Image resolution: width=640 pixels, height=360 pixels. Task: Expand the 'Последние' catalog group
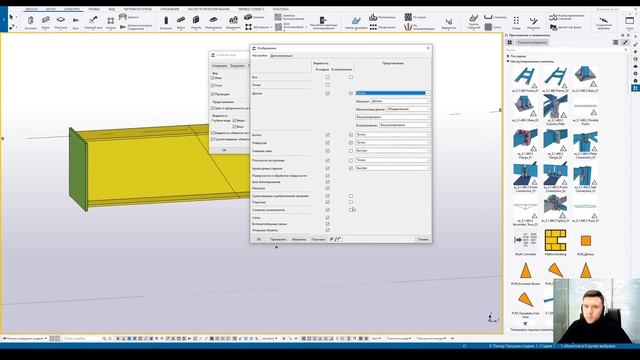point(508,56)
